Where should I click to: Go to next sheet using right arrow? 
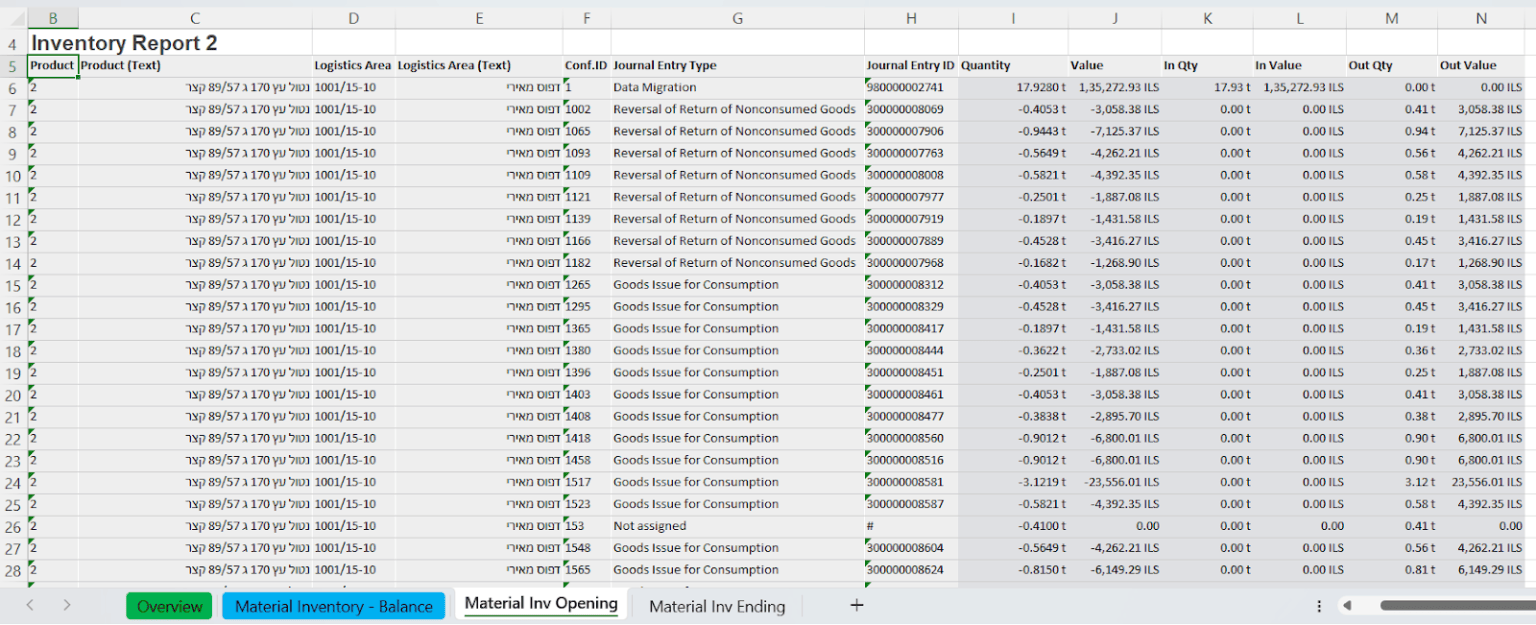[x=66, y=605]
